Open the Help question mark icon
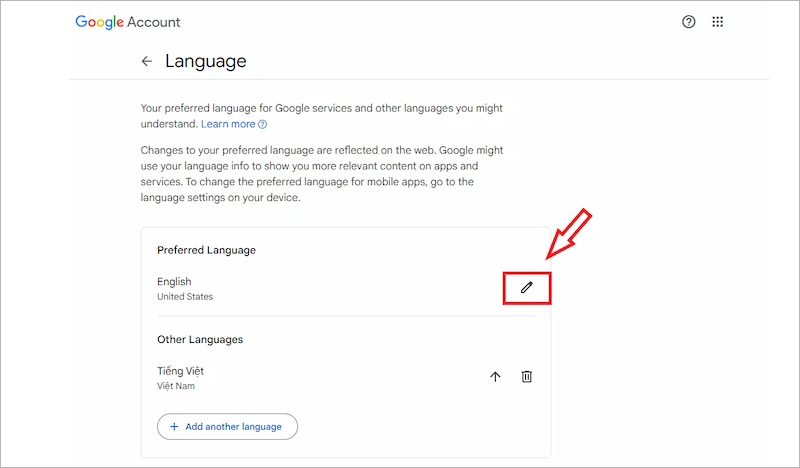 688,22
